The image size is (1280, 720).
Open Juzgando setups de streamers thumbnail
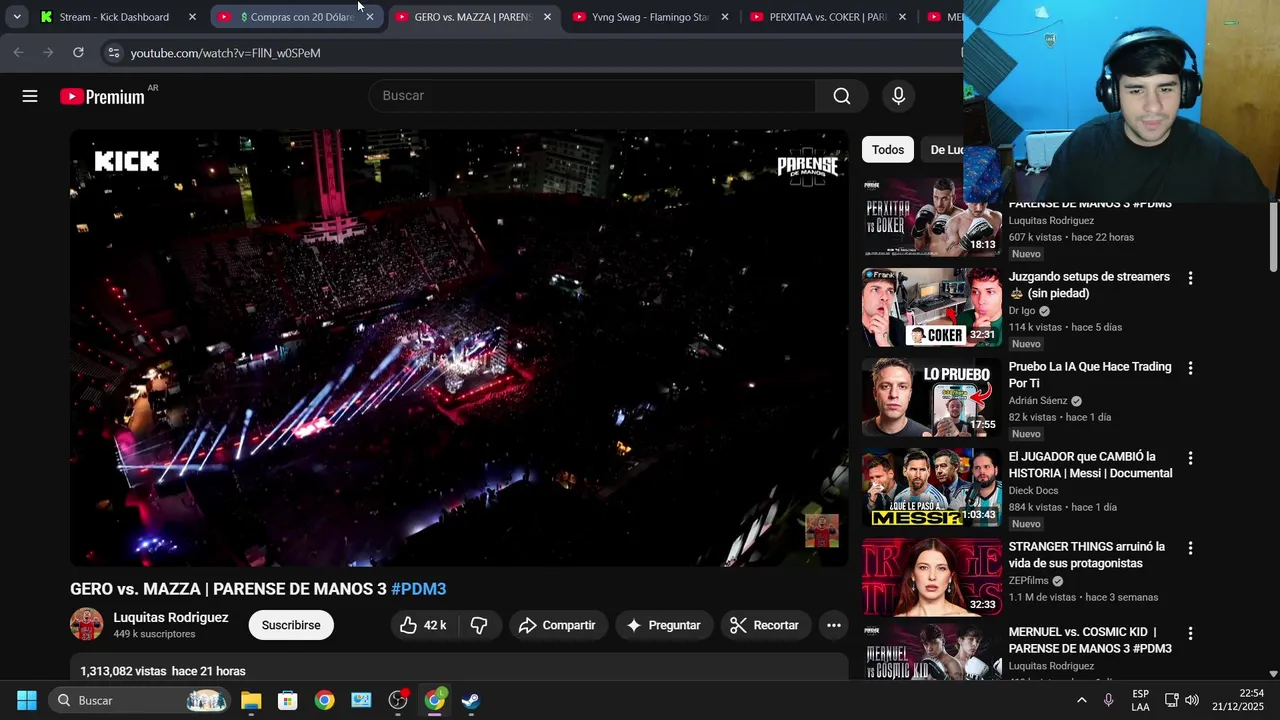932,307
